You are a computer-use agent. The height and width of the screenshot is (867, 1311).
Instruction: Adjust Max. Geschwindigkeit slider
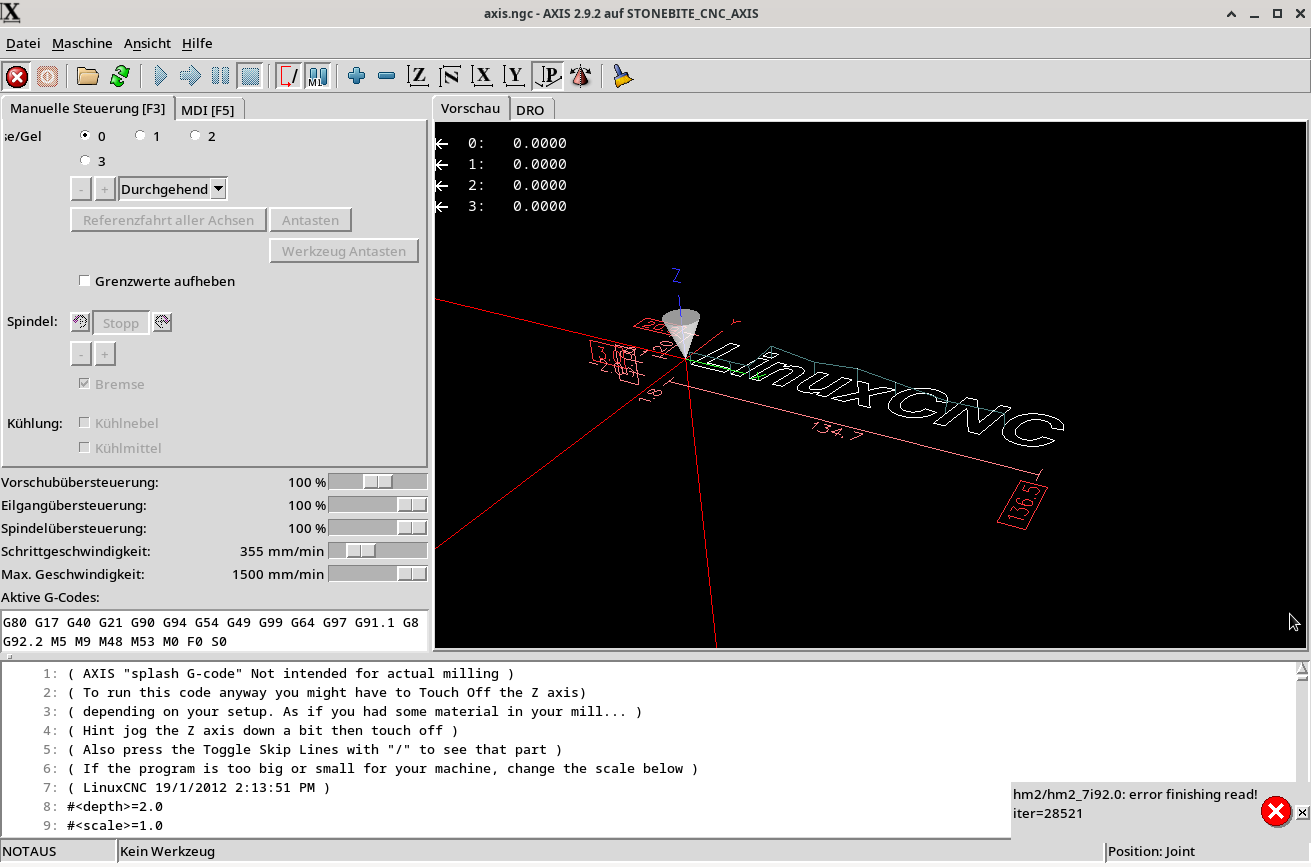378,574
